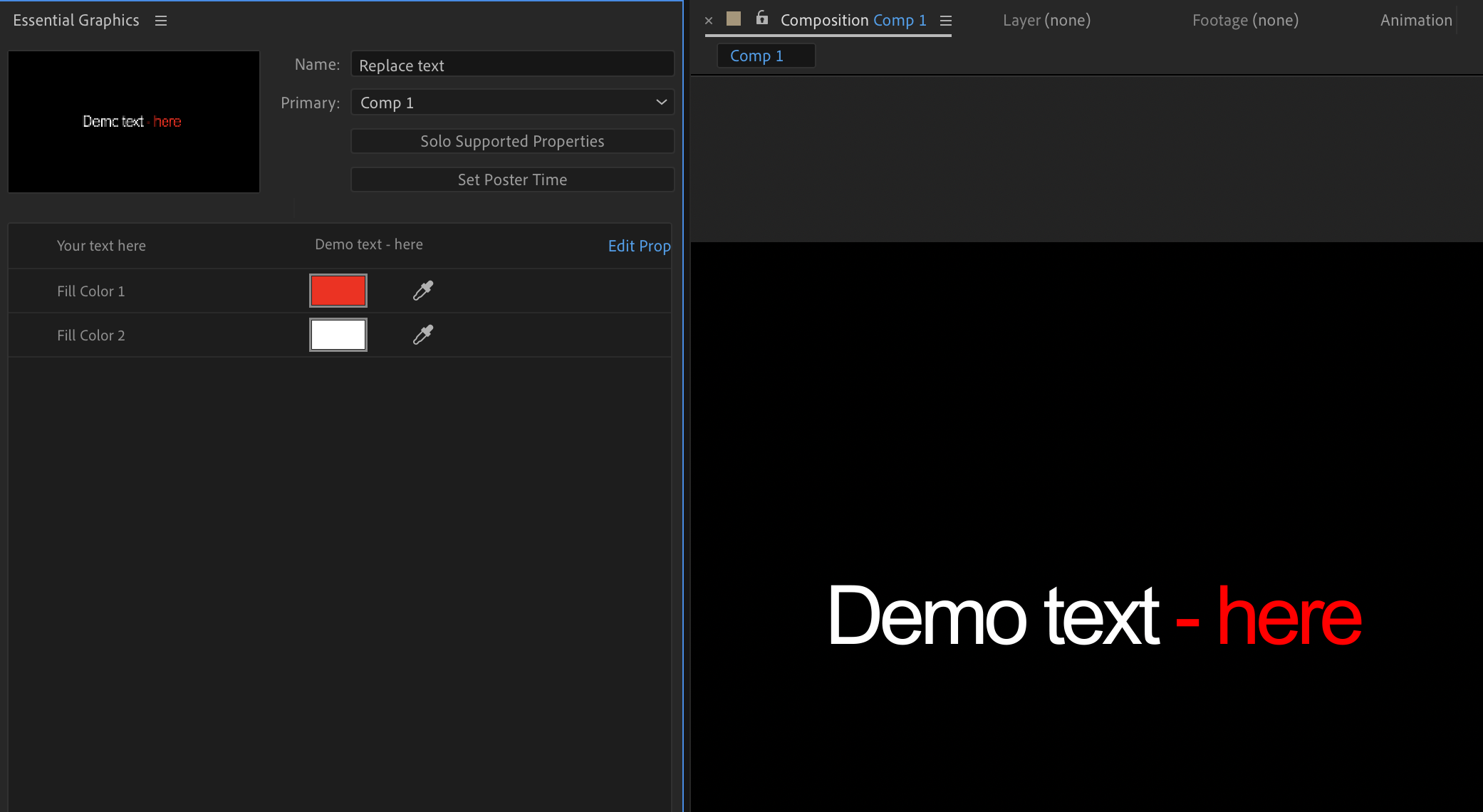1483x812 pixels.
Task: Open Edit Properties for the text
Action: tap(639, 245)
